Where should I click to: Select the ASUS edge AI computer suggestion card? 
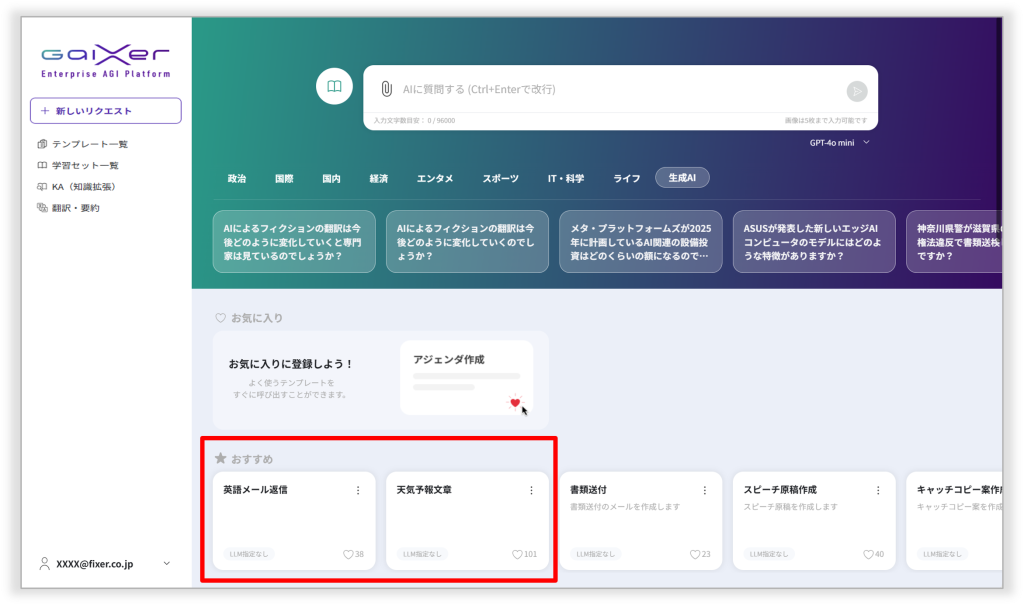(813, 241)
